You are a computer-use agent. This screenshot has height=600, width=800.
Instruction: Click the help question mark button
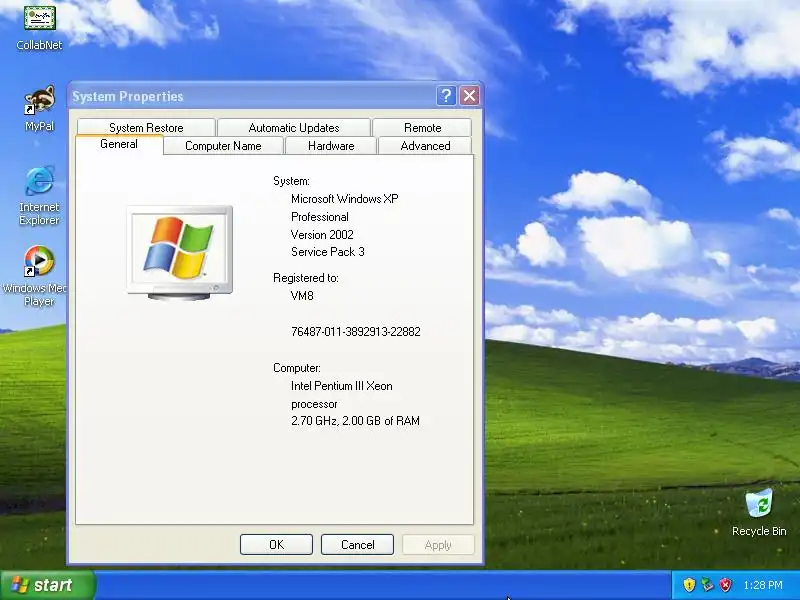(446, 95)
